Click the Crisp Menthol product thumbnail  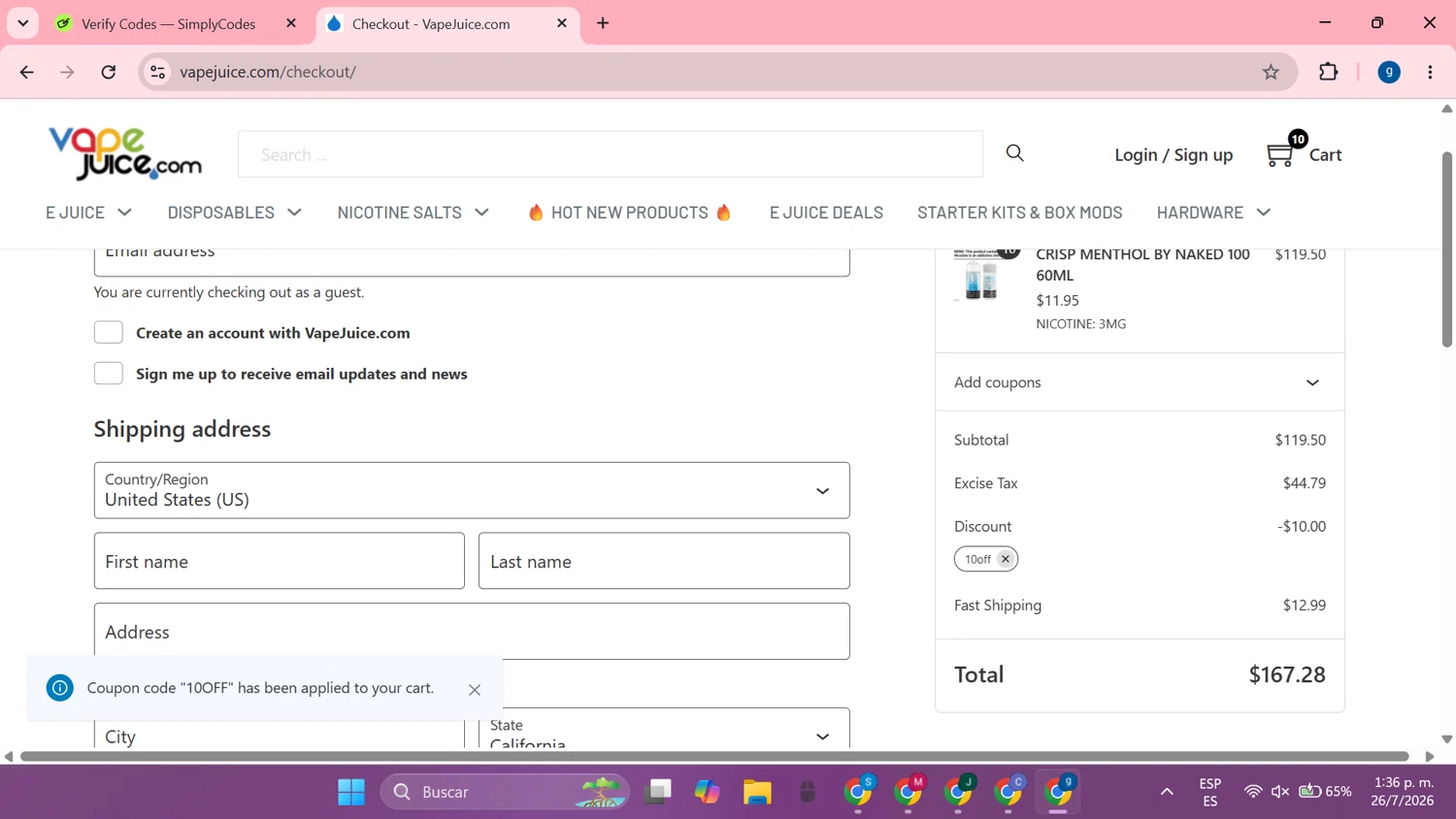(981, 274)
